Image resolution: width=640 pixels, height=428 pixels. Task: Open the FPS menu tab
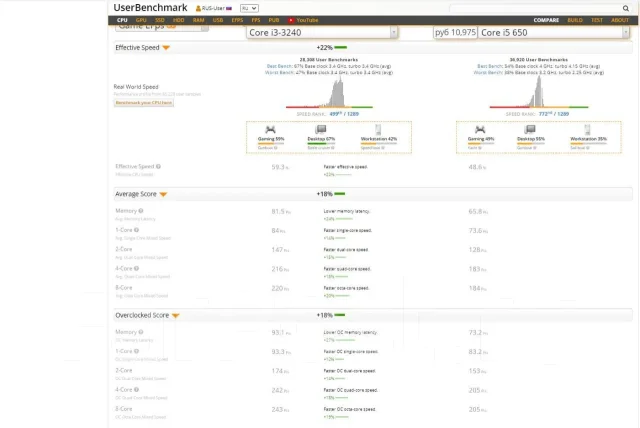click(256, 20)
